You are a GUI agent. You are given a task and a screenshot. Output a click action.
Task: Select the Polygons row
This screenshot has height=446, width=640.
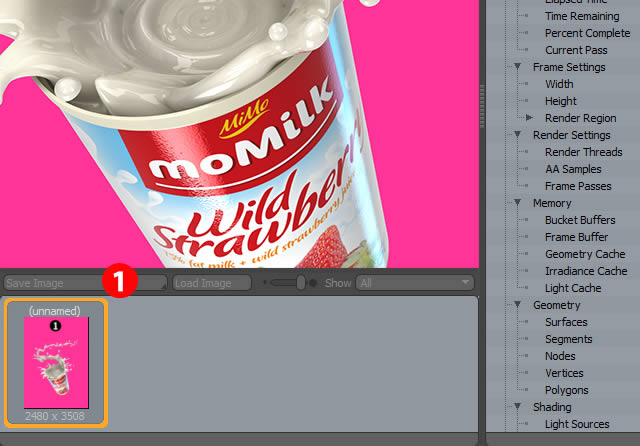(x=567, y=390)
